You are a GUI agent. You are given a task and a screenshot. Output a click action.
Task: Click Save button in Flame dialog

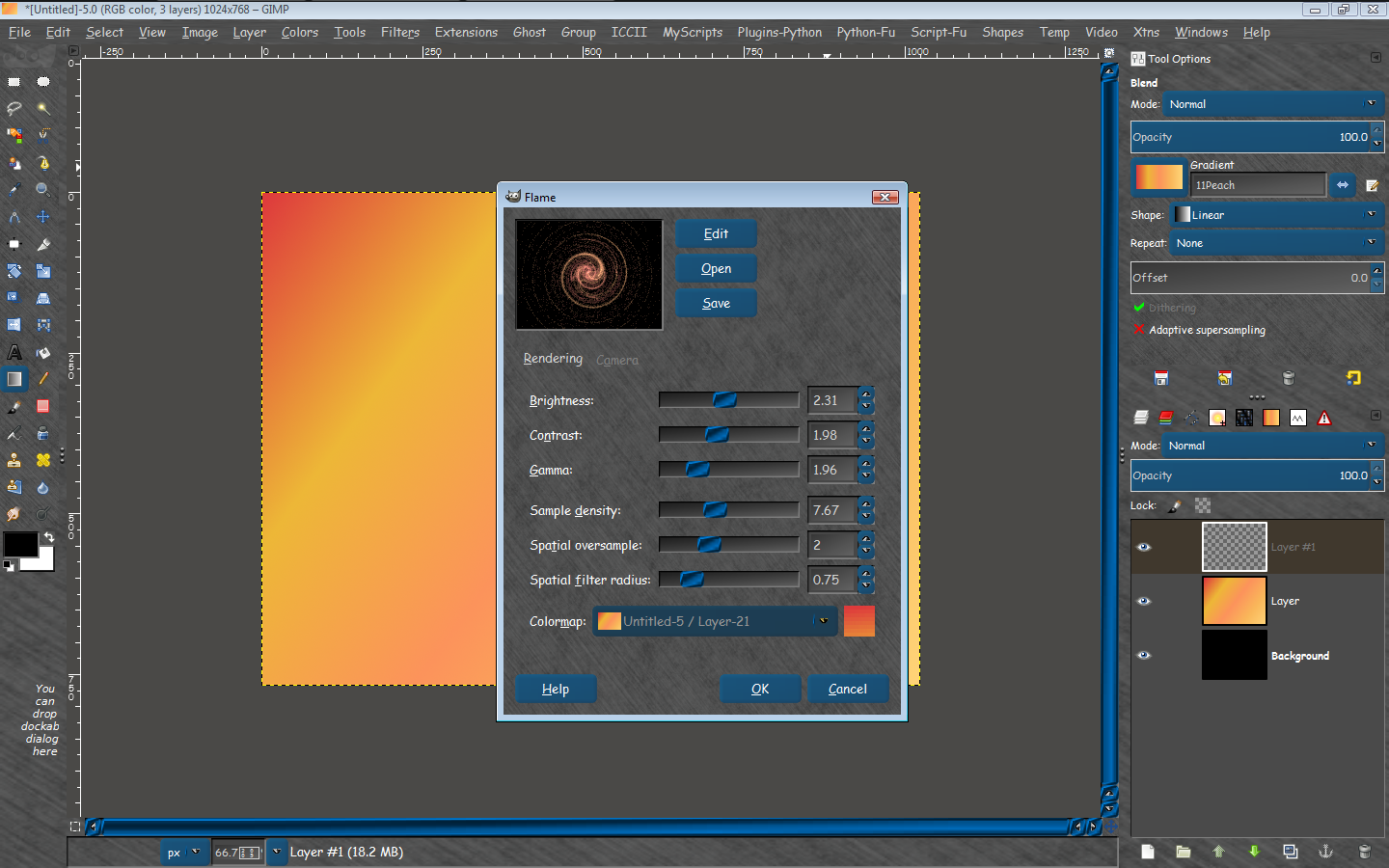pyautogui.click(x=716, y=303)
